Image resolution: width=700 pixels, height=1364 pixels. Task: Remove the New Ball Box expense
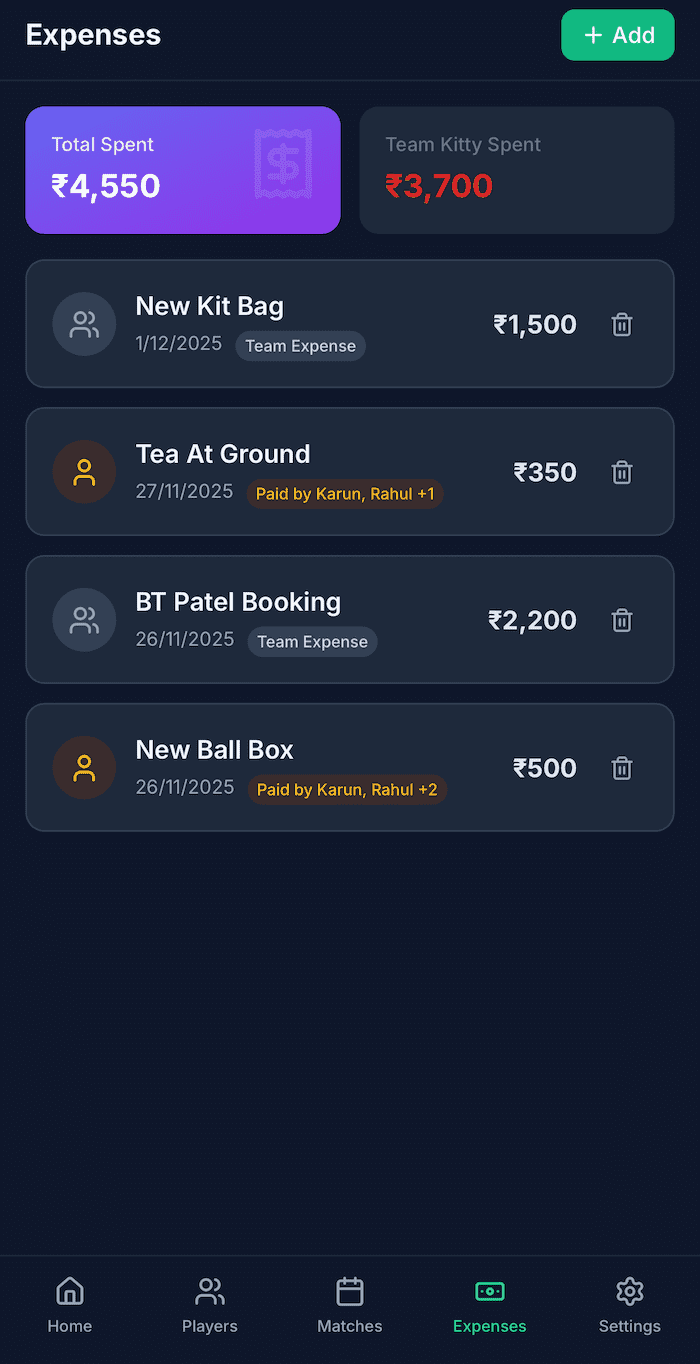(x=622, y=769)
